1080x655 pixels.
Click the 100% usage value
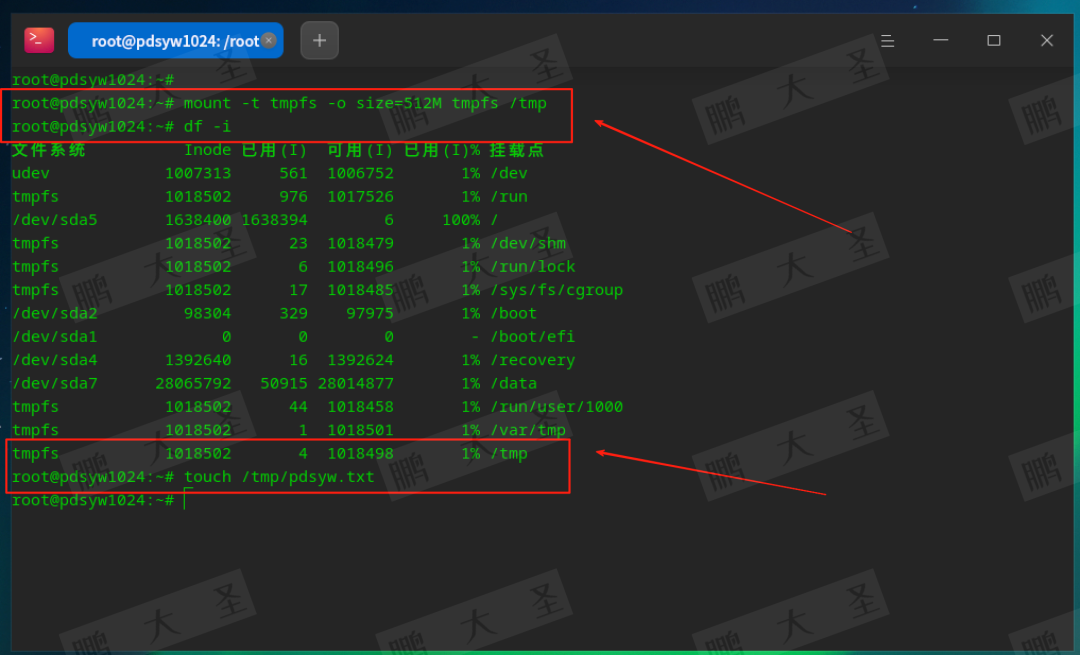[461, 220]
